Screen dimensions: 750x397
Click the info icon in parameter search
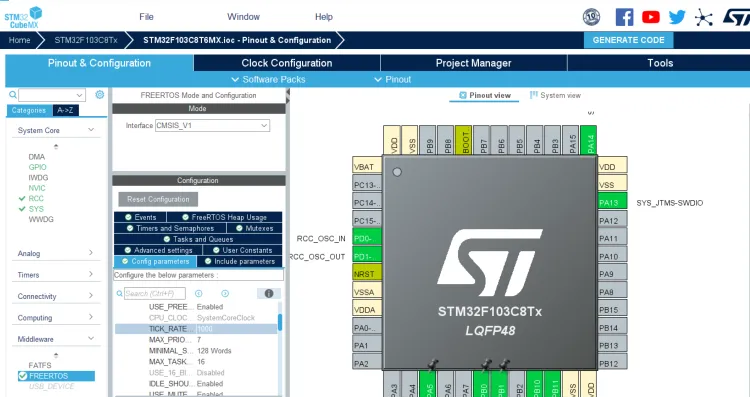coord(269,293)
